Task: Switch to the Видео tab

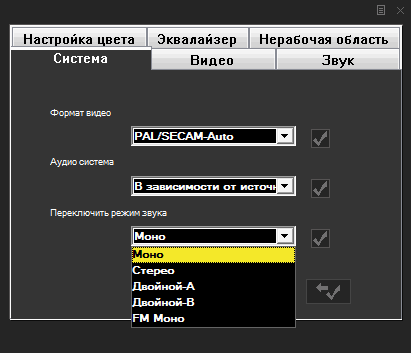Action: (213, 60)
